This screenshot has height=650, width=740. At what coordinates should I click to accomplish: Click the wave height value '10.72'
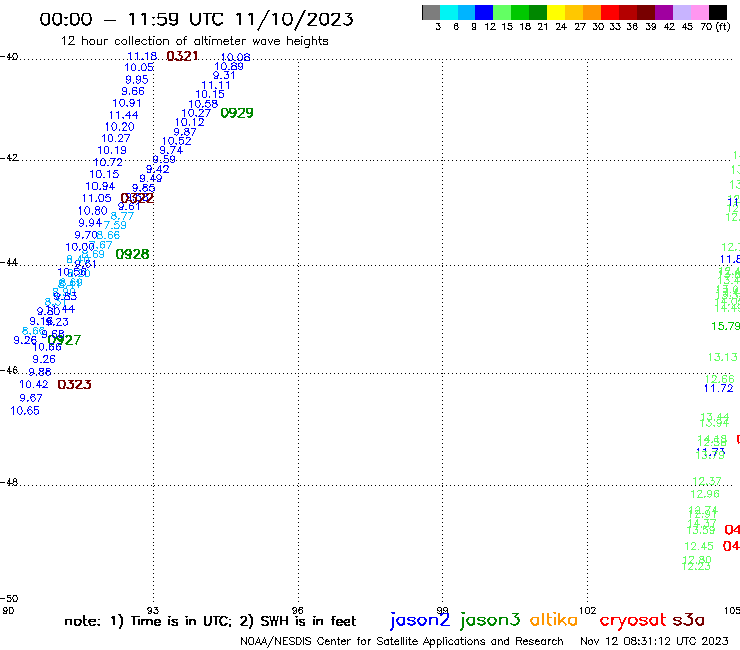(x=108, y=162)
